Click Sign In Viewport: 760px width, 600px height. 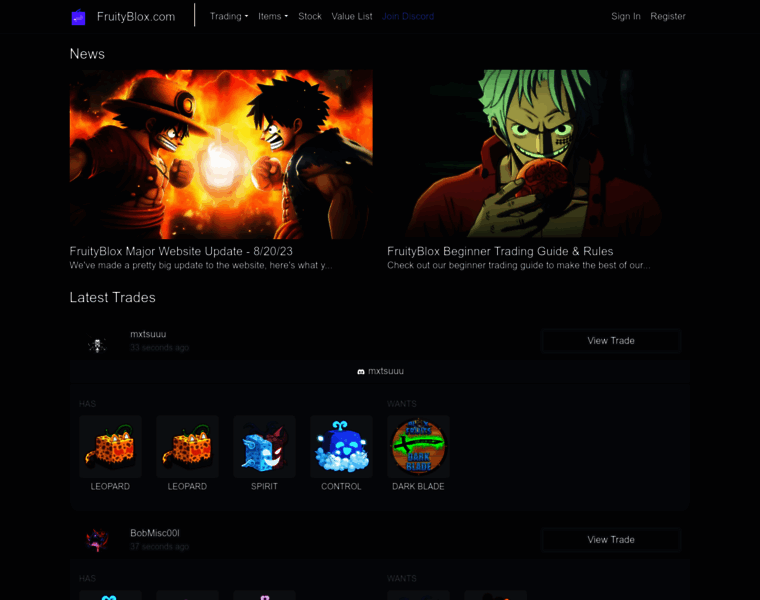click(x=626, y=16)
